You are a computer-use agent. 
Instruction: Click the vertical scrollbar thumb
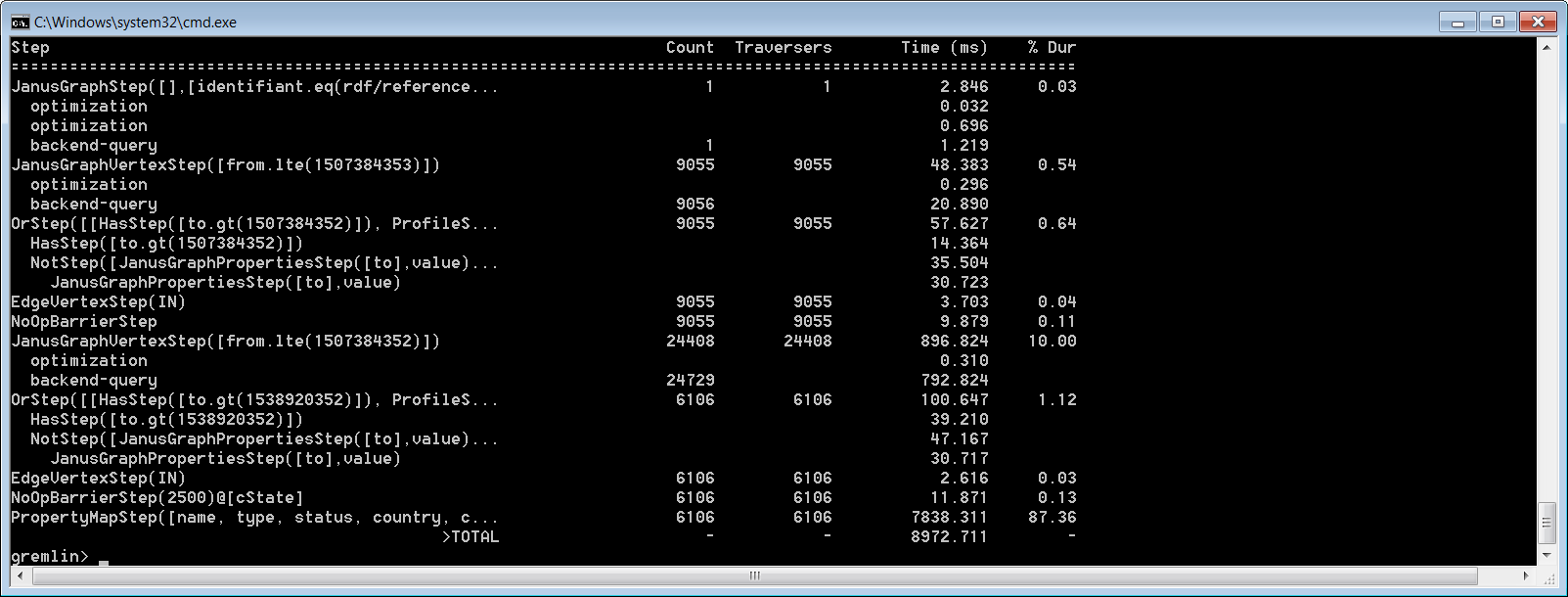click(1546, 523)
